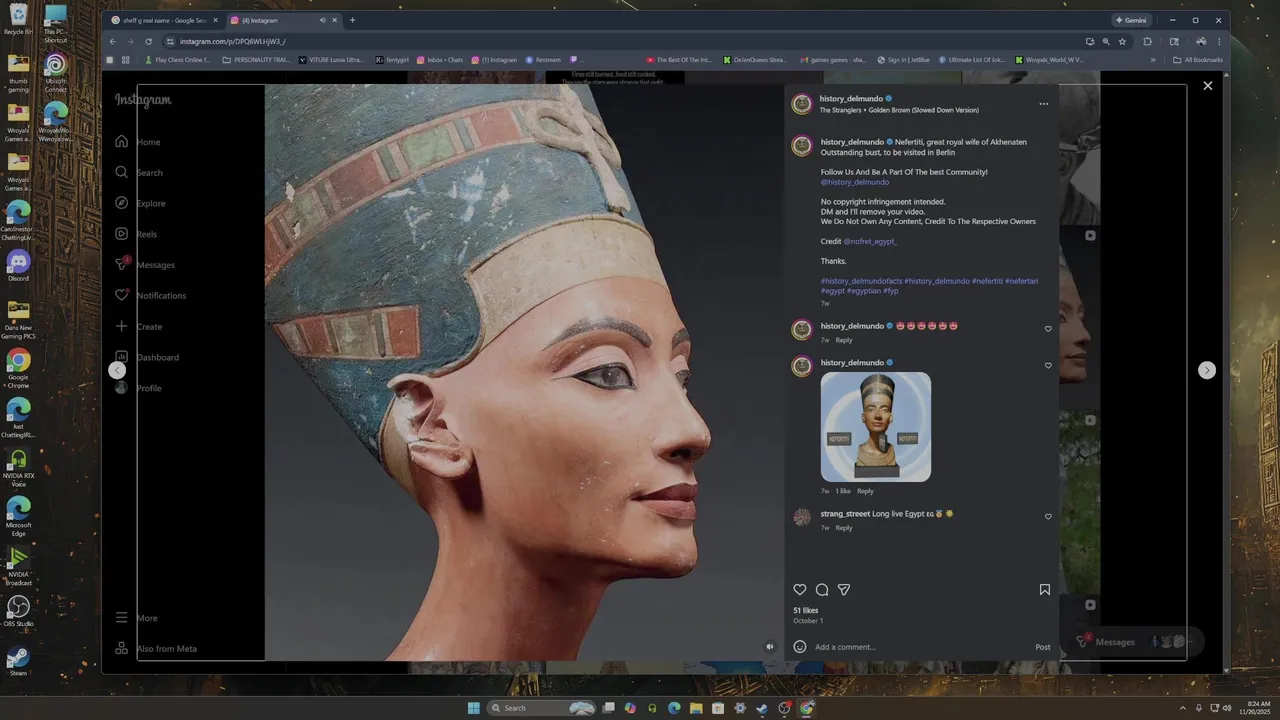1280x720 pixels.
Task: Open the Nefertiti bust GIF thumbnail
Action: point(876,427)
